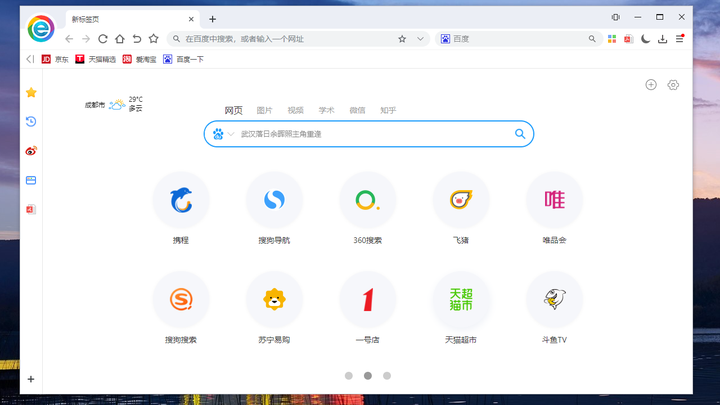Viewport: 720px width, 405px height.
Task: Reload the page with refresh icon
Action: [x=103, y=39]
